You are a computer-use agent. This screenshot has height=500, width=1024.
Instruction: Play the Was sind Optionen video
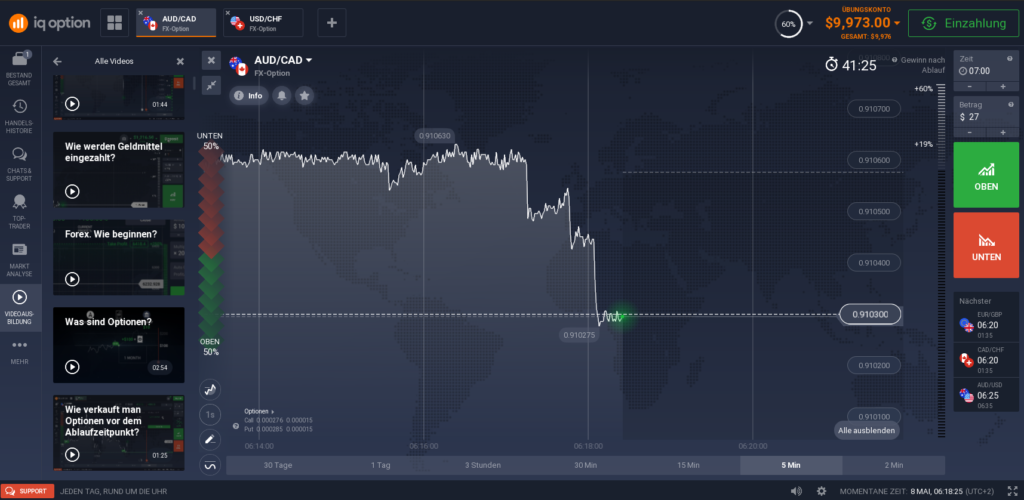tap(72, 367)
